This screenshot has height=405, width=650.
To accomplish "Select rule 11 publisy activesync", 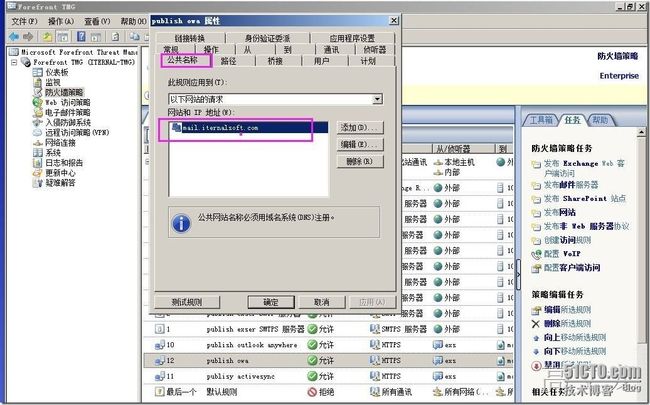I will click(x=328, y=376).
